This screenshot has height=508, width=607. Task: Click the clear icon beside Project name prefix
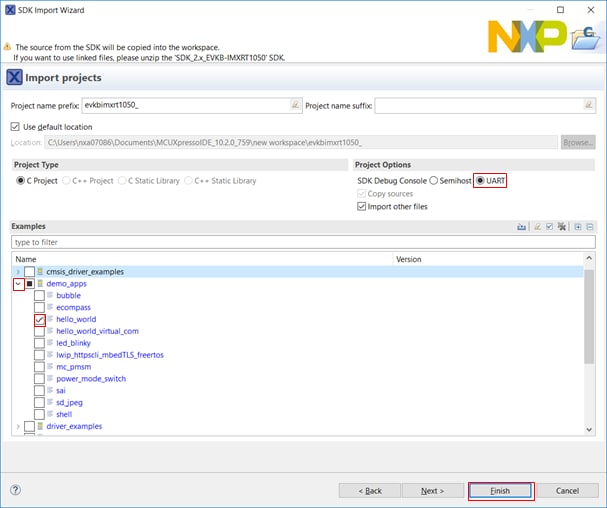tap(295, 105)
